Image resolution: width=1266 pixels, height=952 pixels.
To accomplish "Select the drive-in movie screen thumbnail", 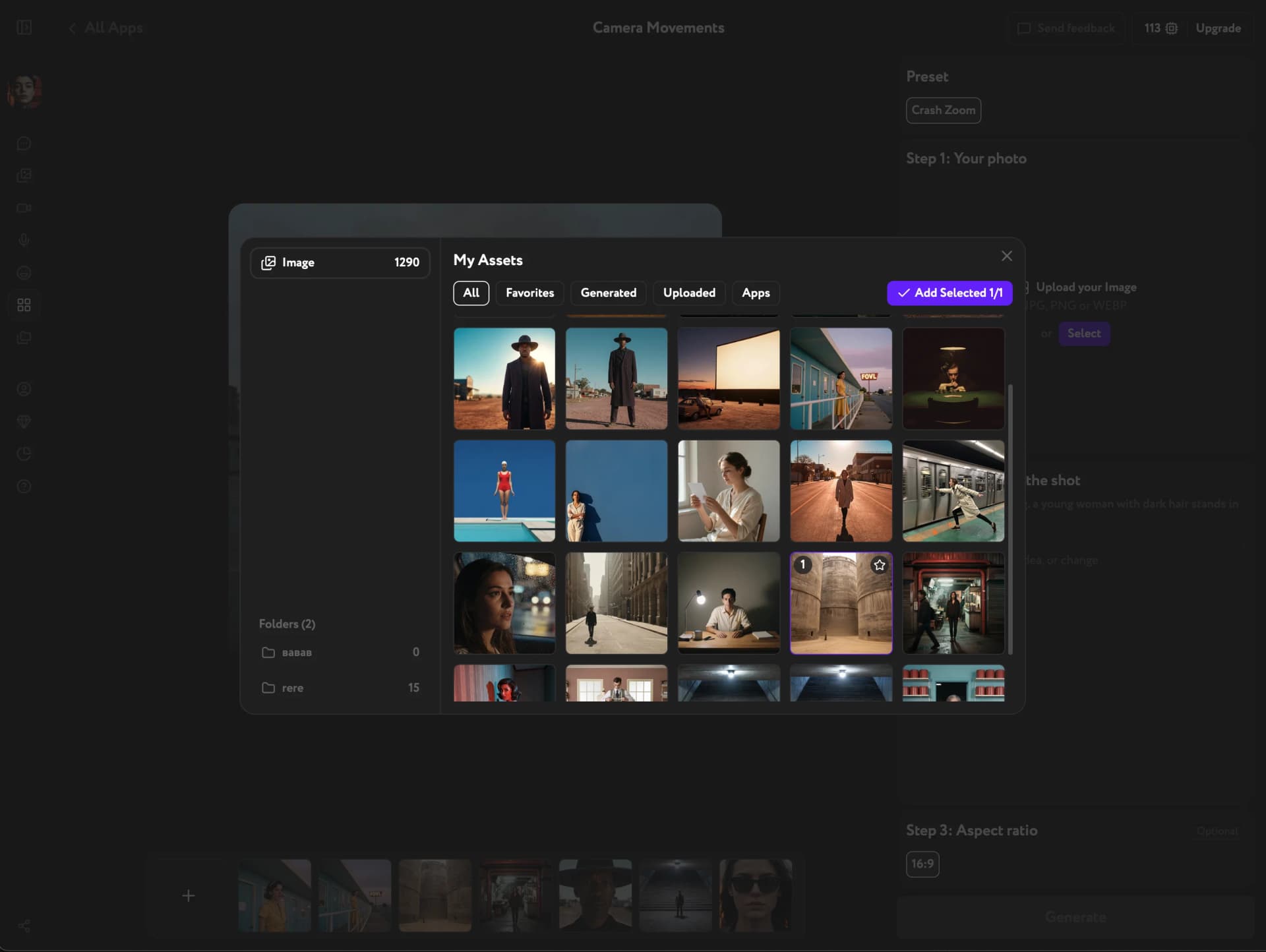I will click(729, 378).
